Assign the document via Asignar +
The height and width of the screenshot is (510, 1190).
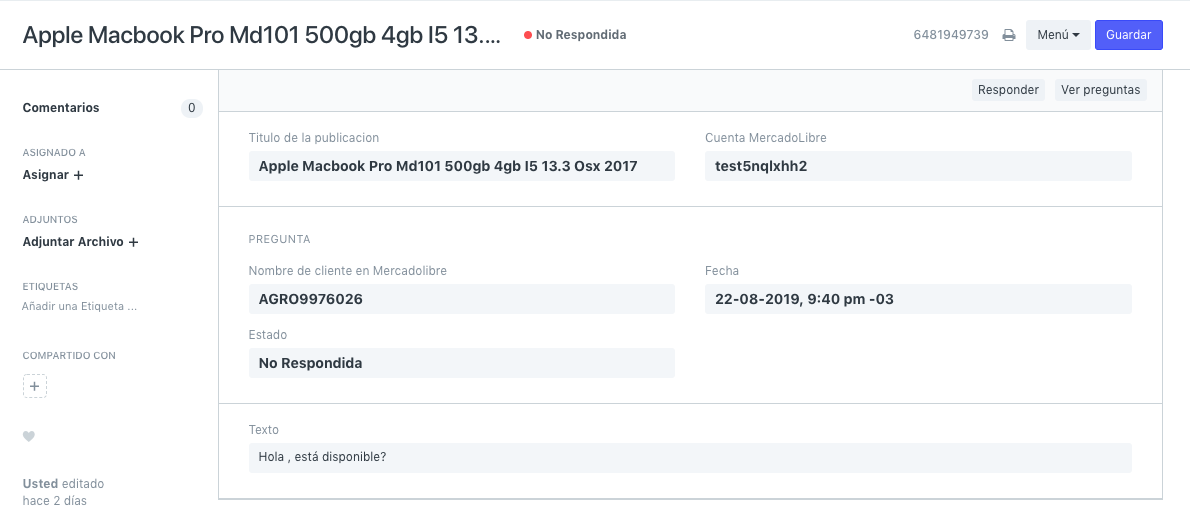coord(53,175)
